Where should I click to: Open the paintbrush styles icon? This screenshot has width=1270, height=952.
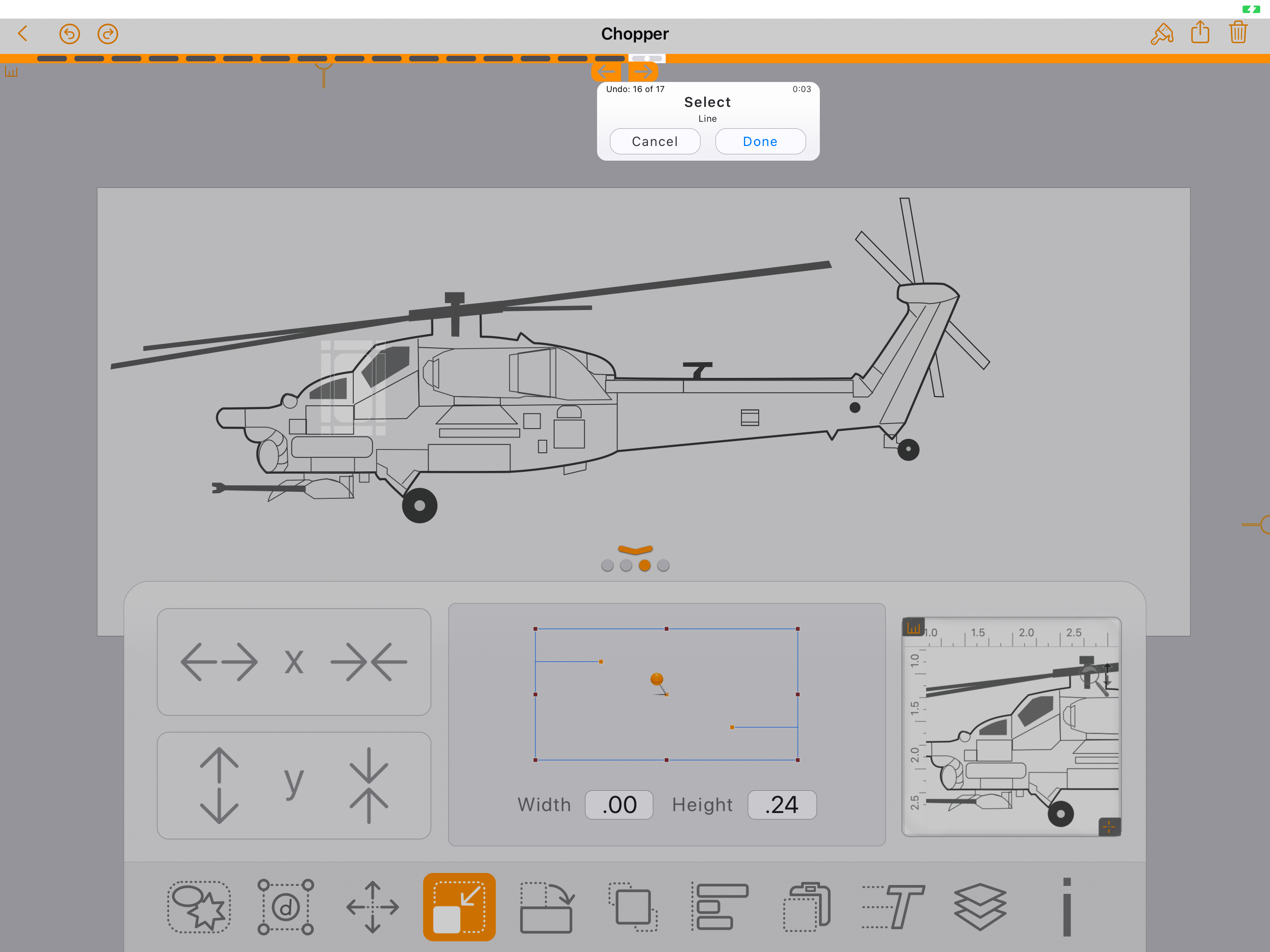click(1162, 33)
